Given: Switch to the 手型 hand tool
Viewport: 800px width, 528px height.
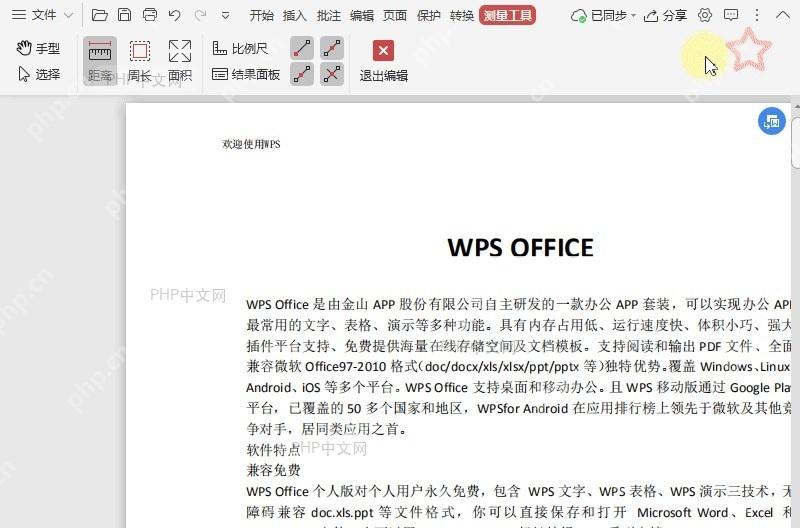Looking at the screenshot, I should [38, 48].
